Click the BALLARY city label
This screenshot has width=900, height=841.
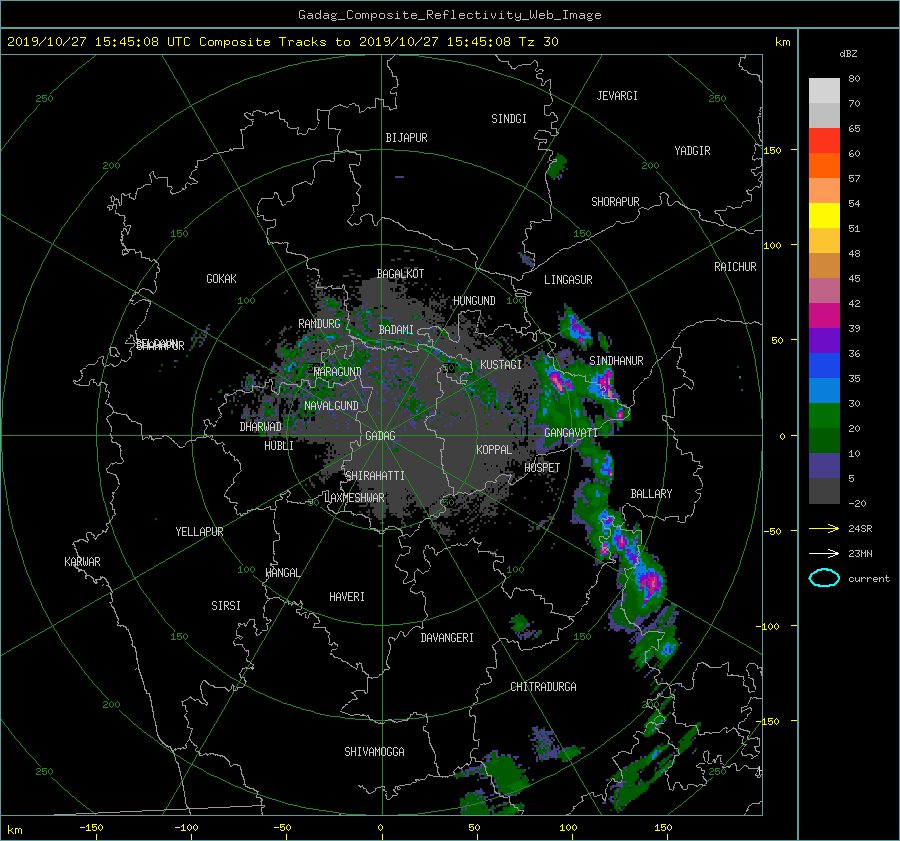(x=651, y=494)
